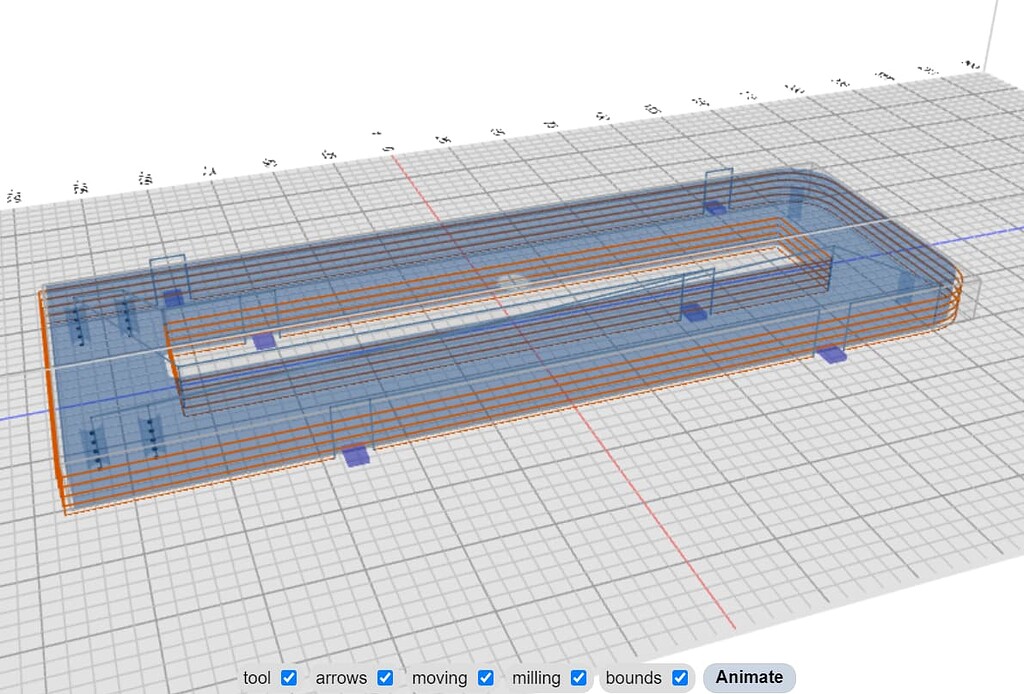Disable the tool display checkbox
The image size is (1024, 694).
pyautogui.click(x=287, y=677)
